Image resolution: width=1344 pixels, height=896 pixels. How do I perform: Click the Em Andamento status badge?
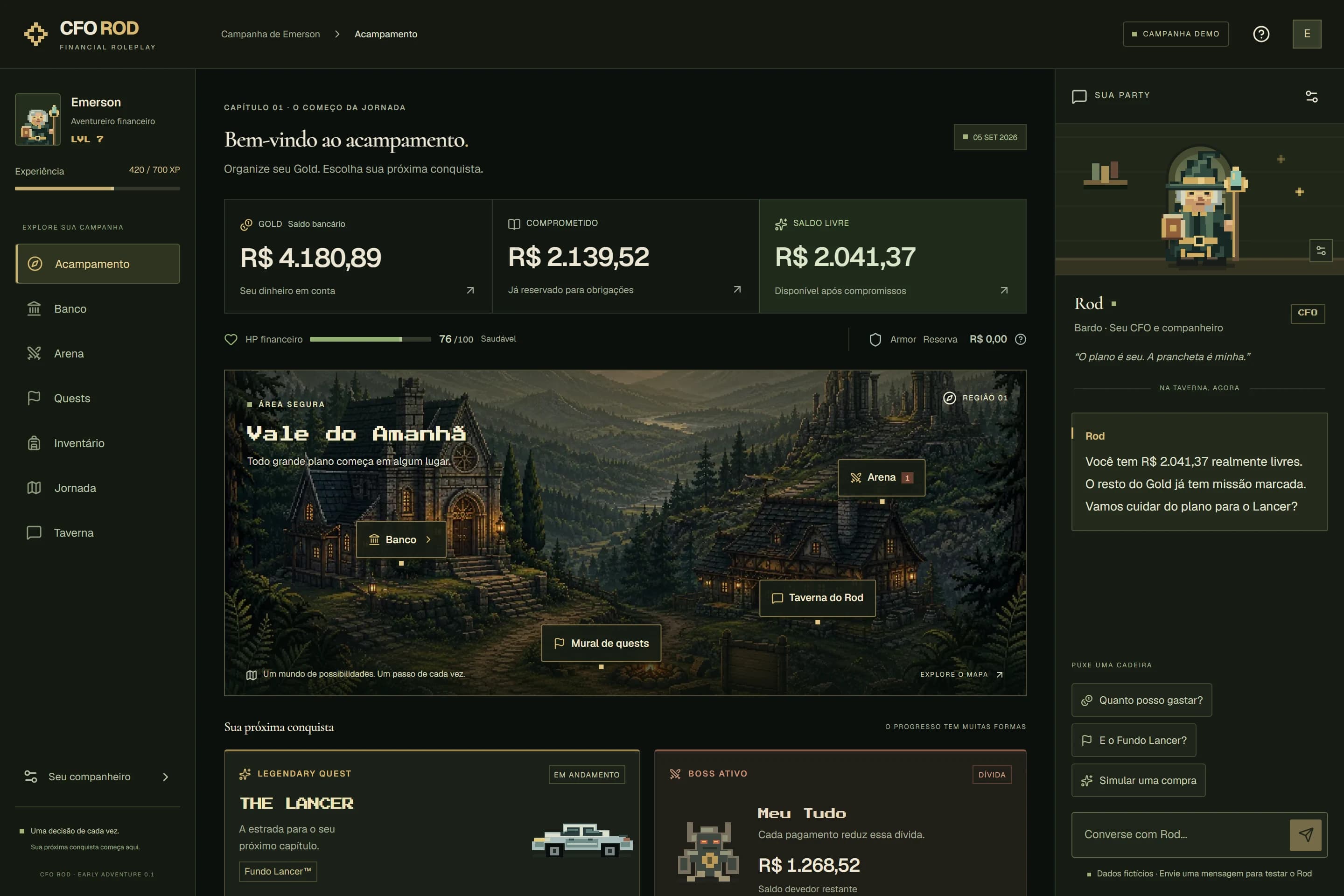point(586,775)
